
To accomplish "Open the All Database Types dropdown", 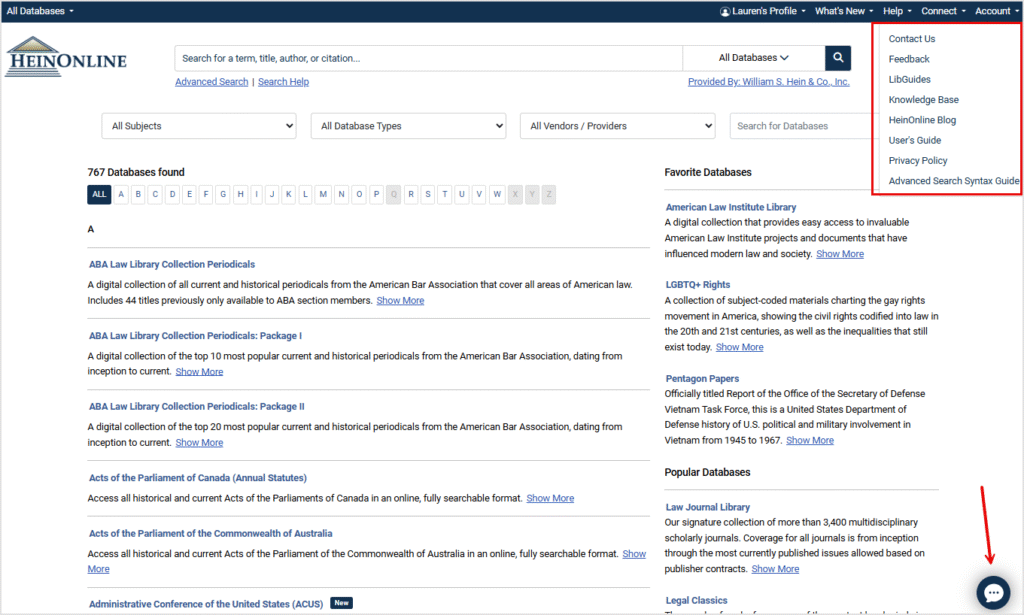I will [408, 126].
